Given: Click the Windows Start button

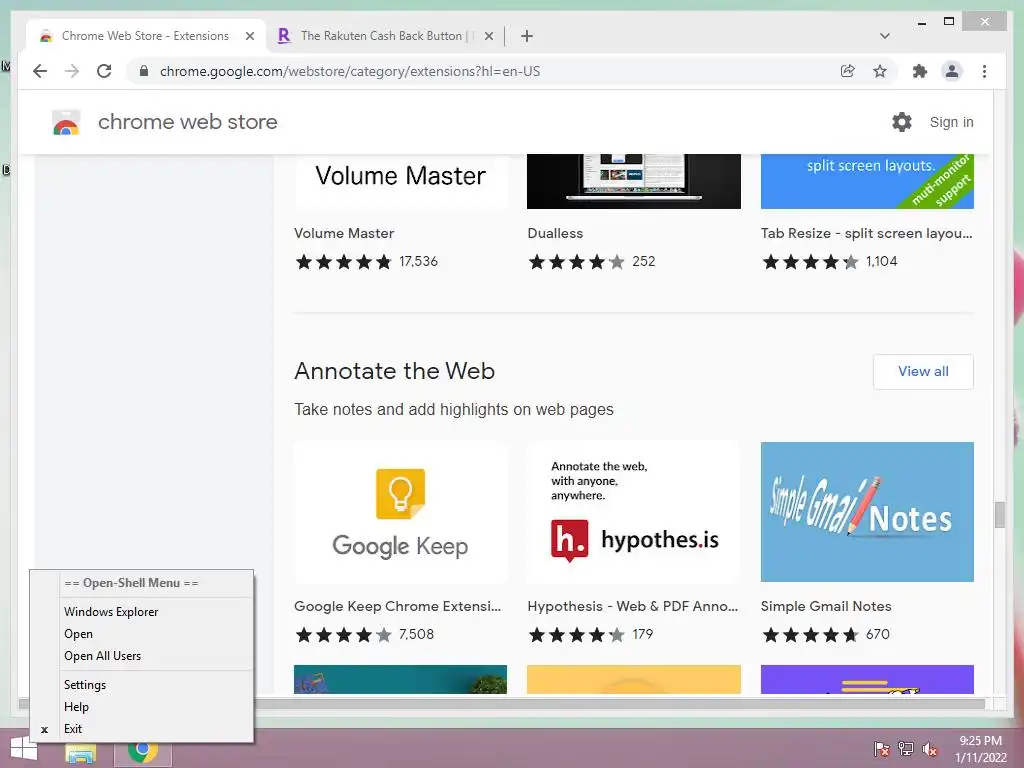Looking at the screenshot, I should (x=24, y=749).
